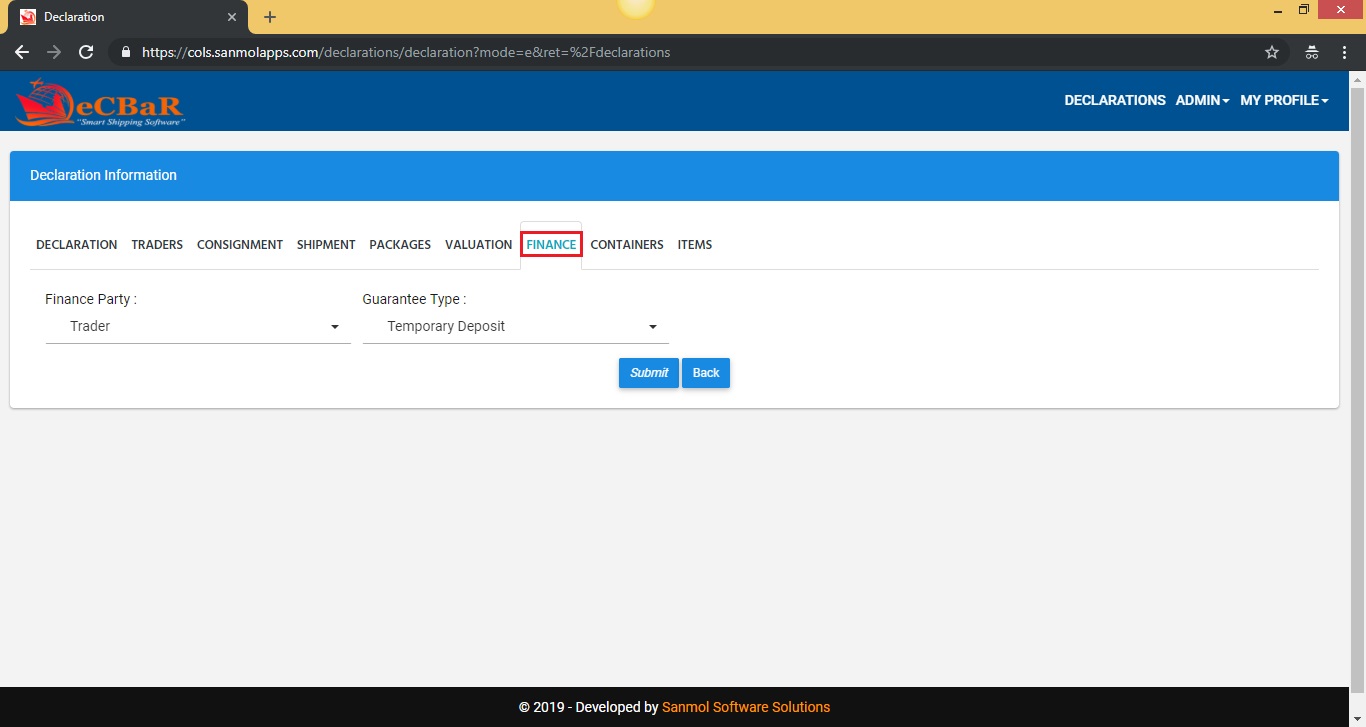Switch to the ITEMS tab
1366x727 pixels.
click(x=695, y=245)
